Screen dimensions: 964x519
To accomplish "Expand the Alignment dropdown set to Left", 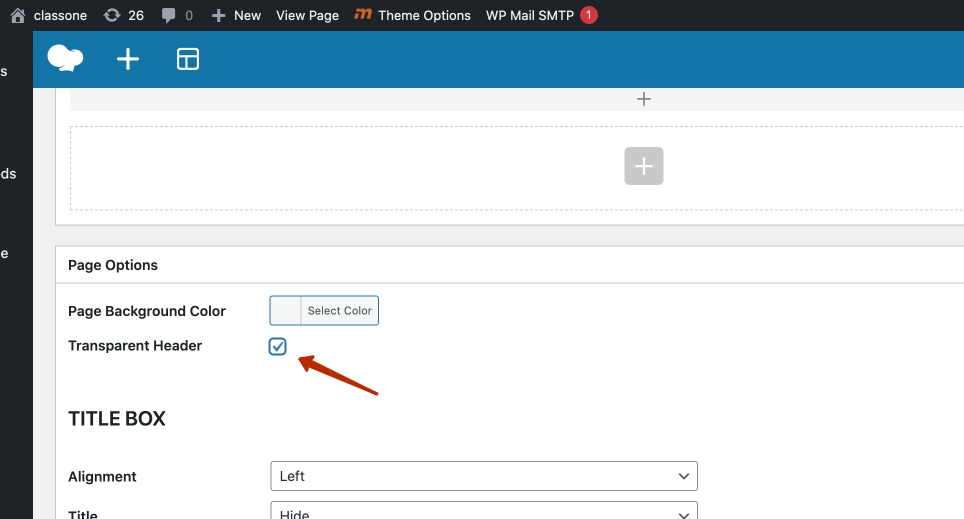I will pyautogui.click(x=484, y=476).
